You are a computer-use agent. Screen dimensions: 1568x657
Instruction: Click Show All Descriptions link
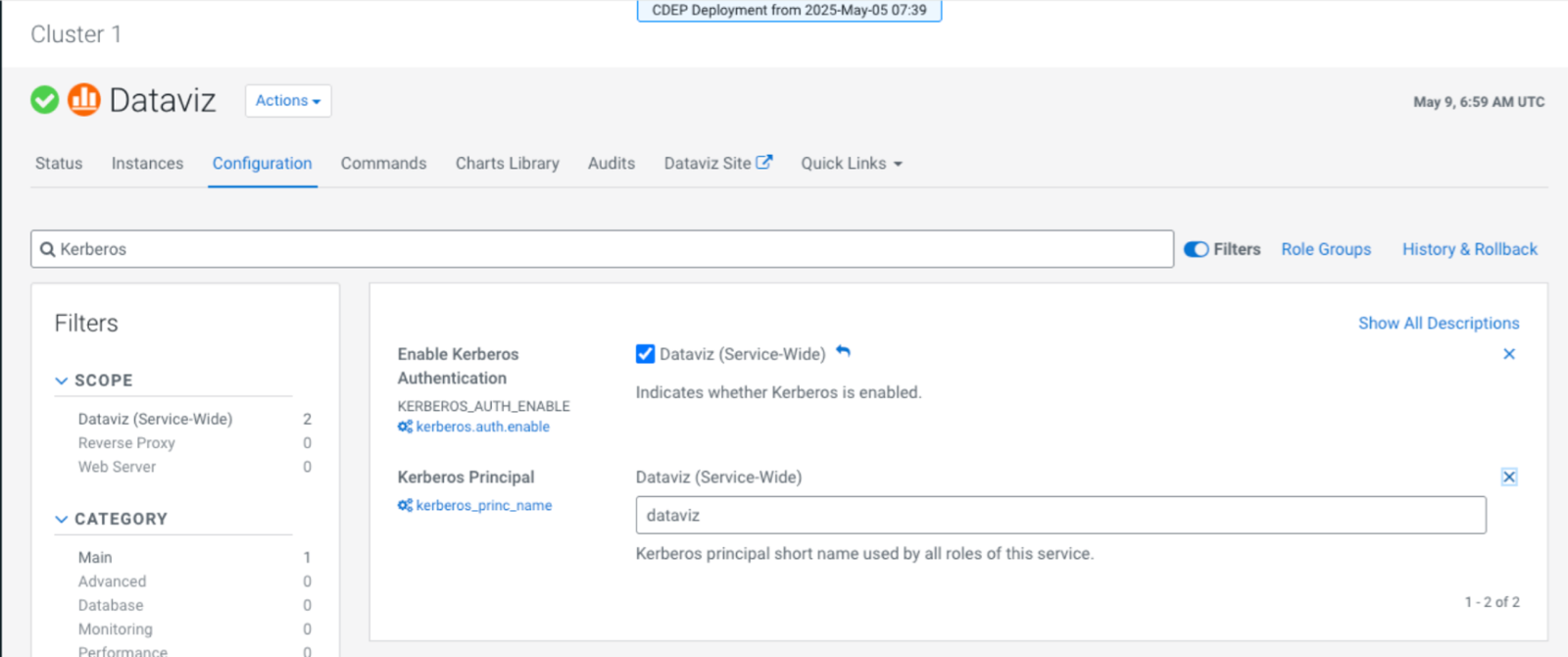(1438, 324)
